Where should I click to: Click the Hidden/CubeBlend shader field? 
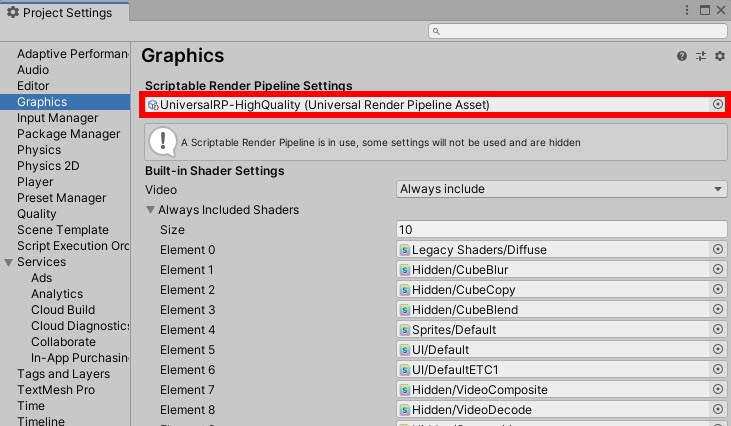(561, 310)
